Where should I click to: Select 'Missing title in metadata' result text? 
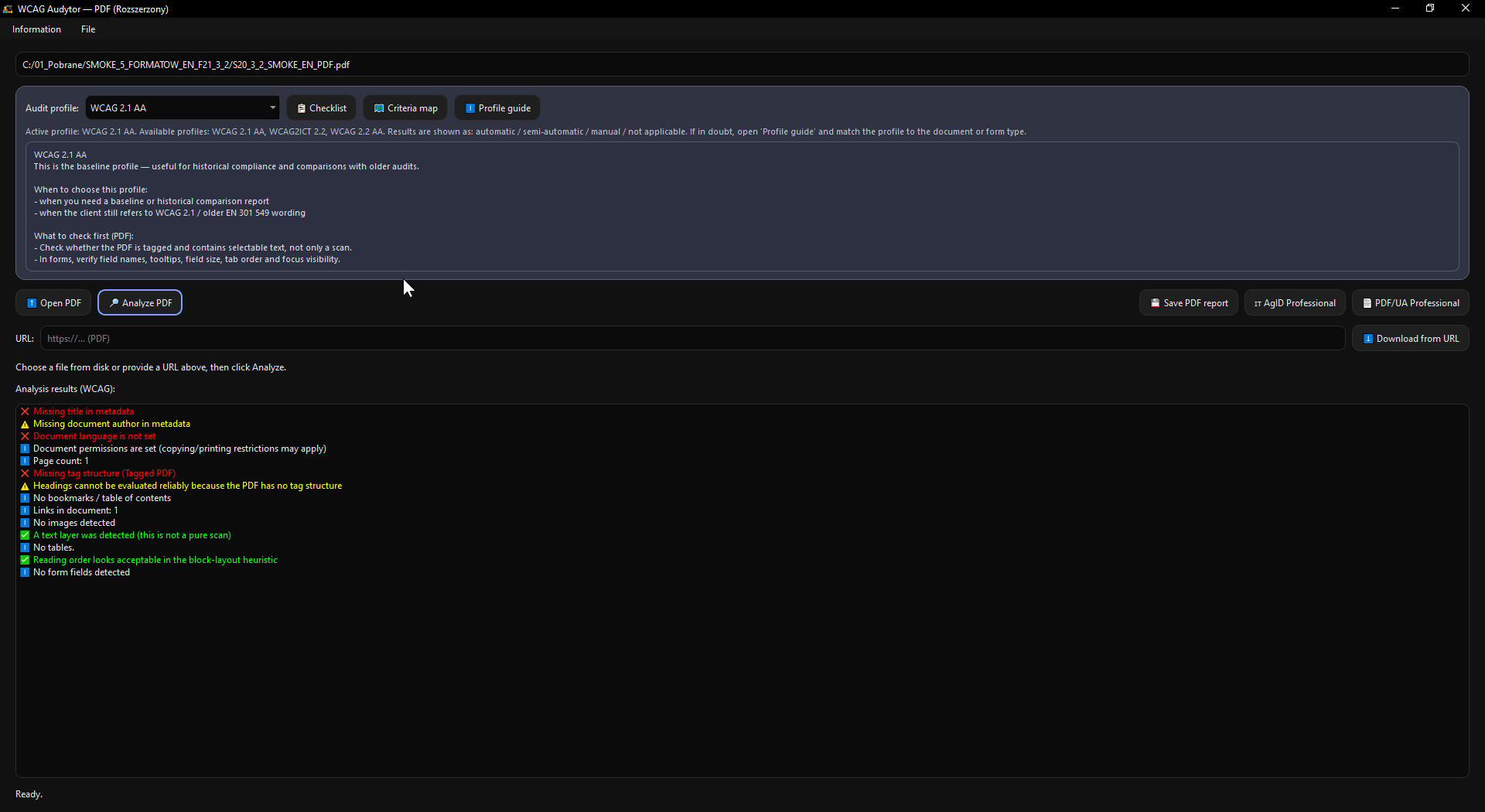[x=84, y=411]
